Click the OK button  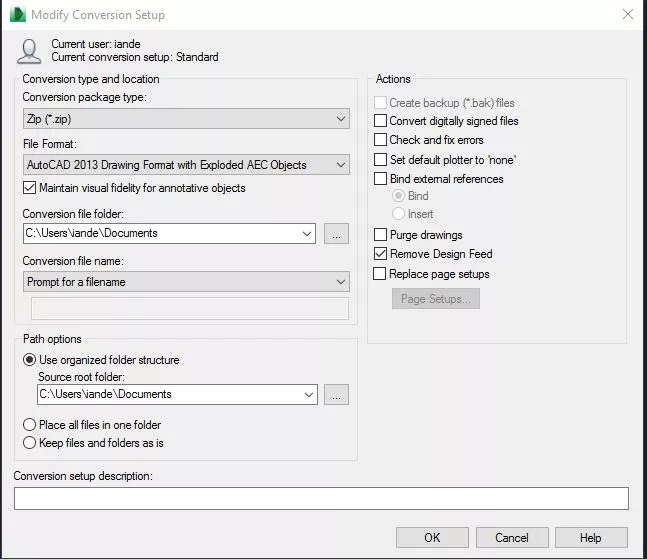point(432,538)
